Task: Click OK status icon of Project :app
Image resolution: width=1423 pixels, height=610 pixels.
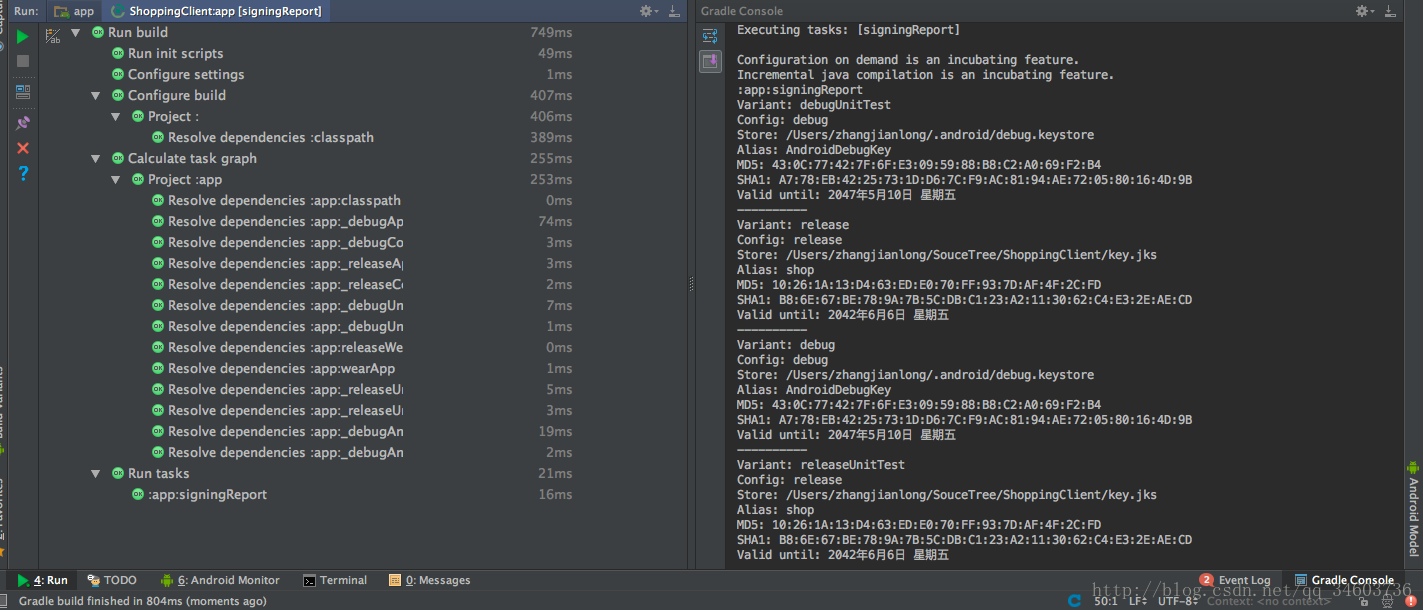Action: pos(138,179)
